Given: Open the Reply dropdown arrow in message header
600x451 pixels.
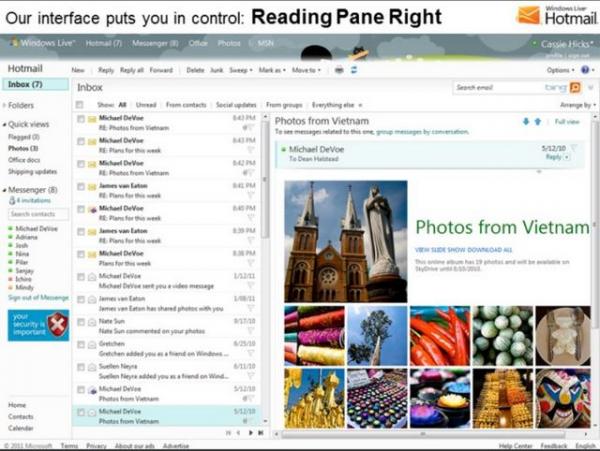Looking at the screenshot, I should (566, 157).
